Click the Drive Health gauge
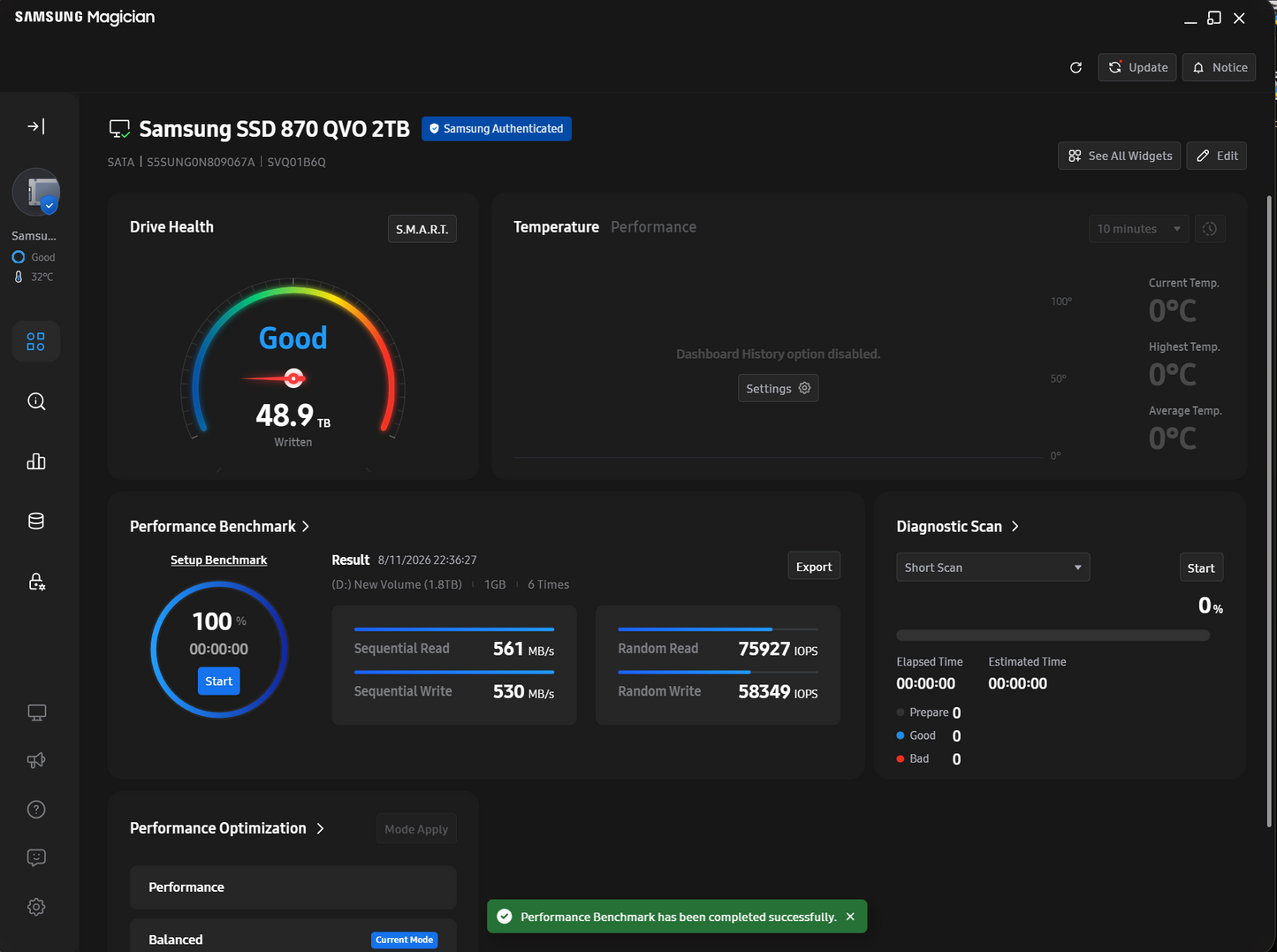The width and height of the screenshot is (1277, 952). tap(293, 362)
